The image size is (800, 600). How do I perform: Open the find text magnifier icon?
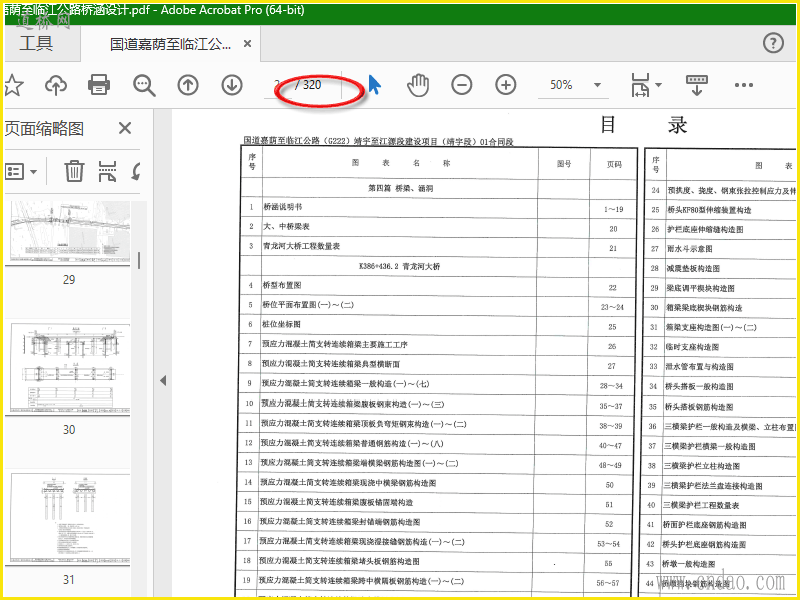click(144, 85)
